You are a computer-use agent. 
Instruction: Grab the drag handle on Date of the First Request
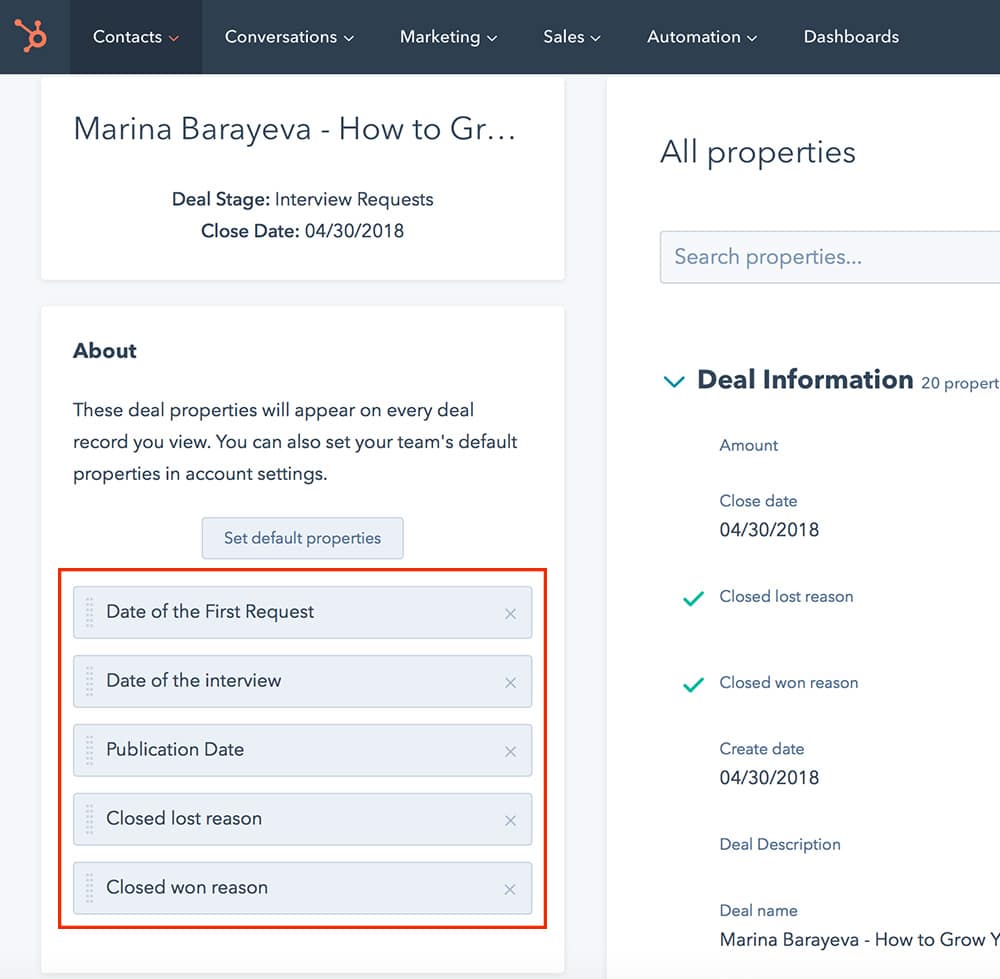pyautogui.click(x=89, y=613)
